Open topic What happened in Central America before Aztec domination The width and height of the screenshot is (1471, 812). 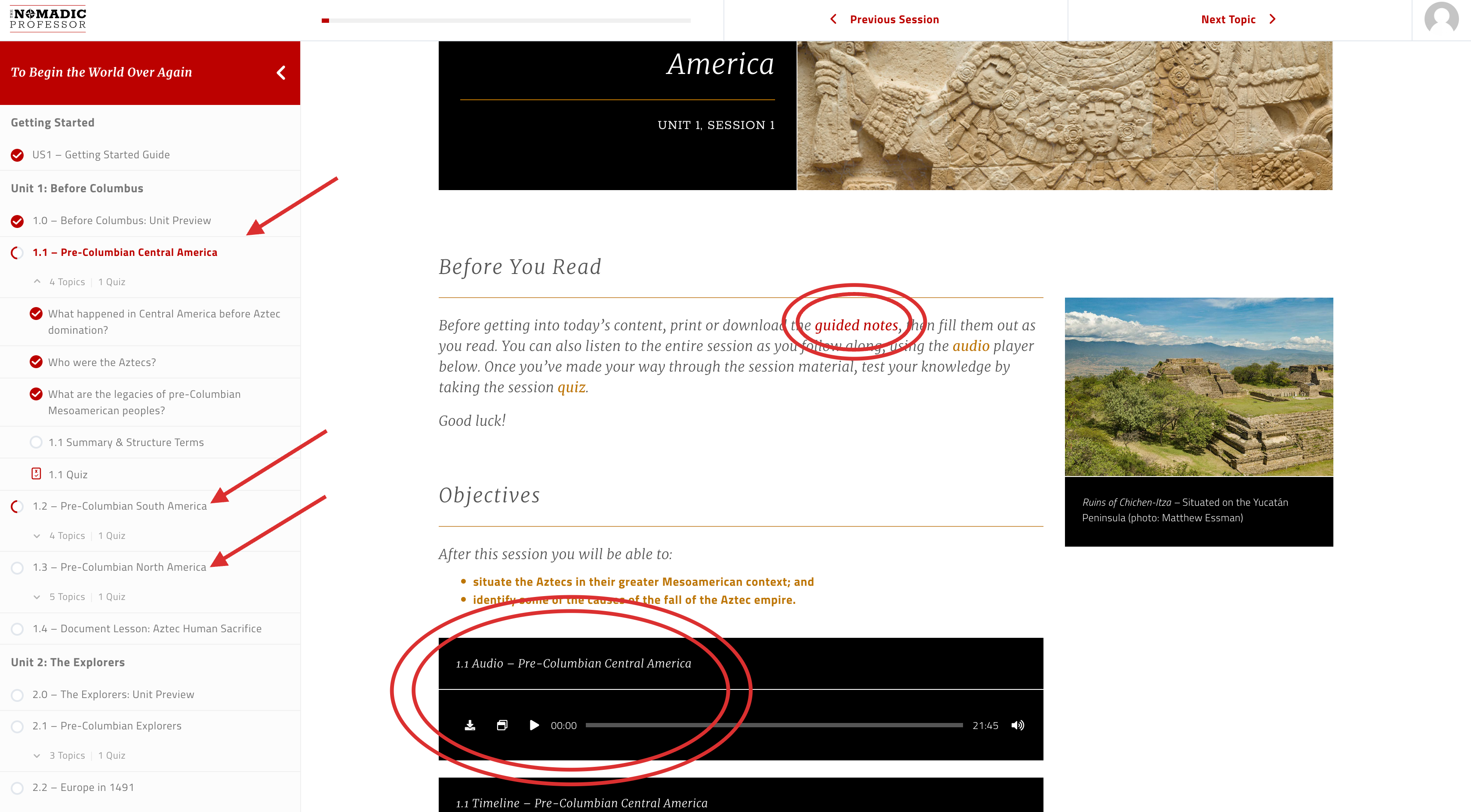click(164, 321)
